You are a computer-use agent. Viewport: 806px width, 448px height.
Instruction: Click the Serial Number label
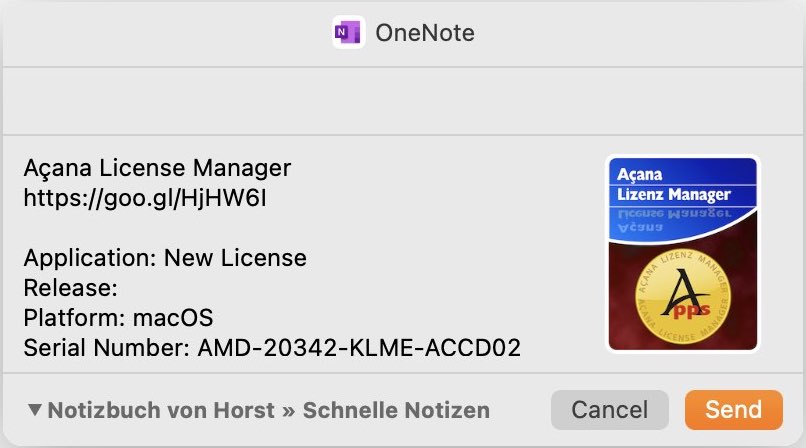pos(107,348)
